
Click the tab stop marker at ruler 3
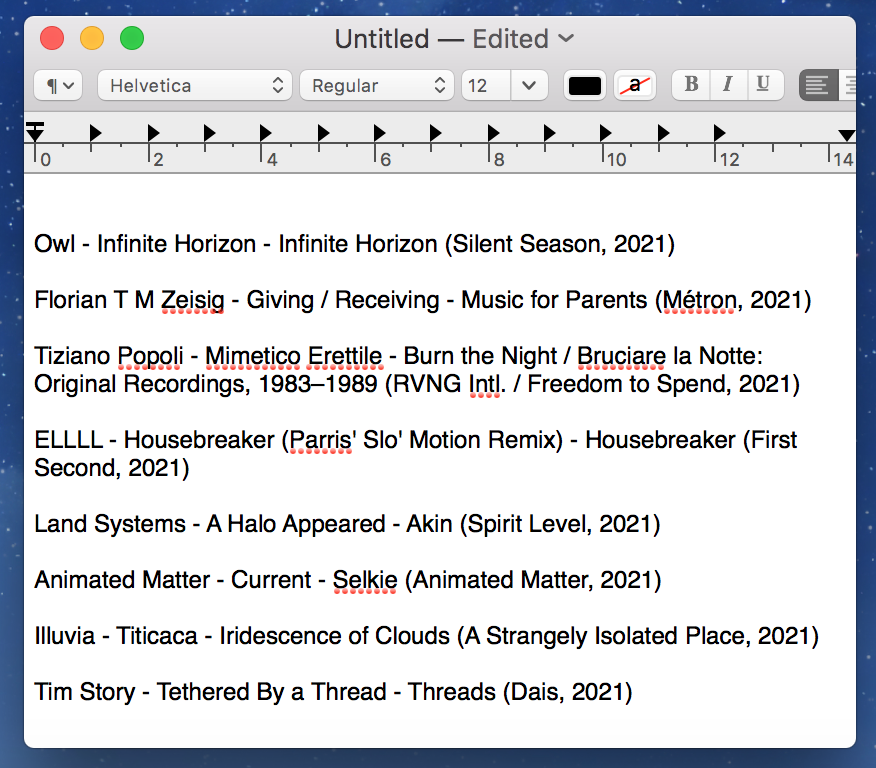click(x=210, y=133)
